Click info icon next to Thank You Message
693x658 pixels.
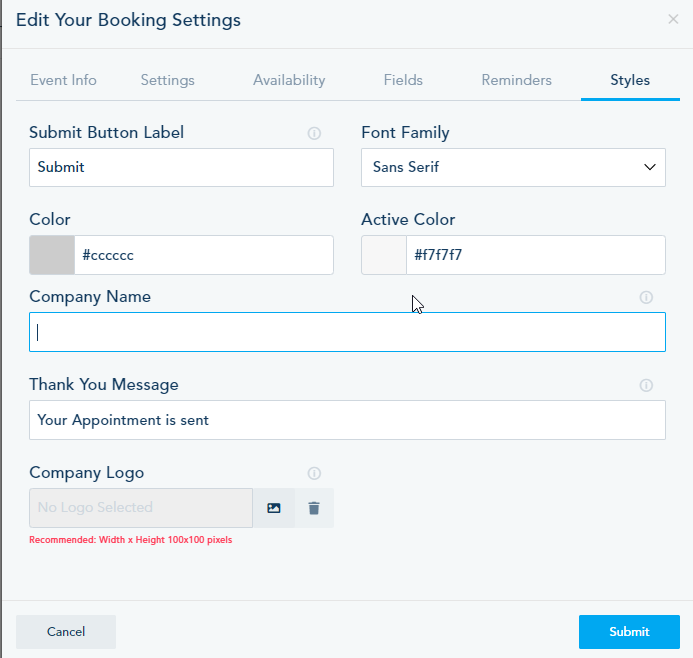646,385
